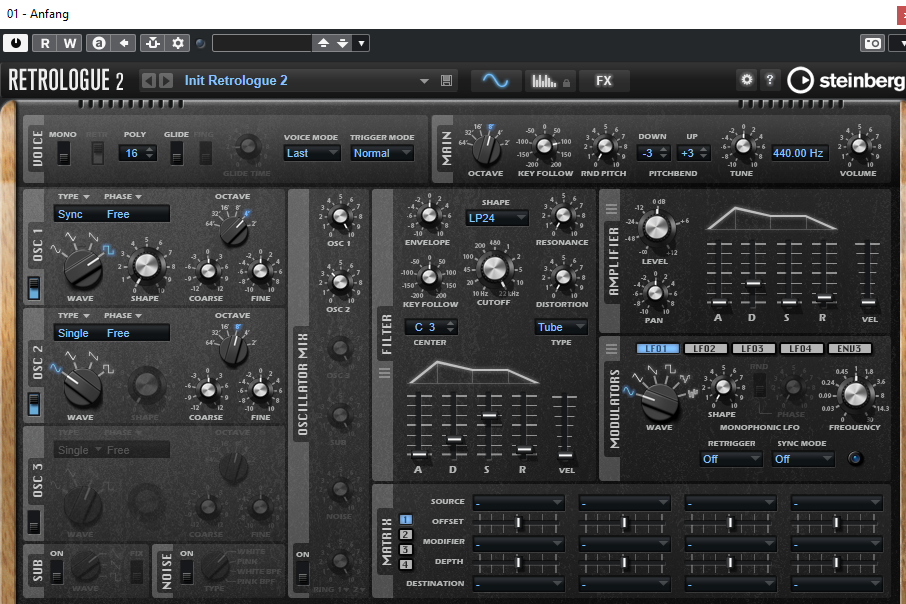906x604 pixels.
Task: Switch to the LFO3 tab
Action: click(x=753, y=349)
